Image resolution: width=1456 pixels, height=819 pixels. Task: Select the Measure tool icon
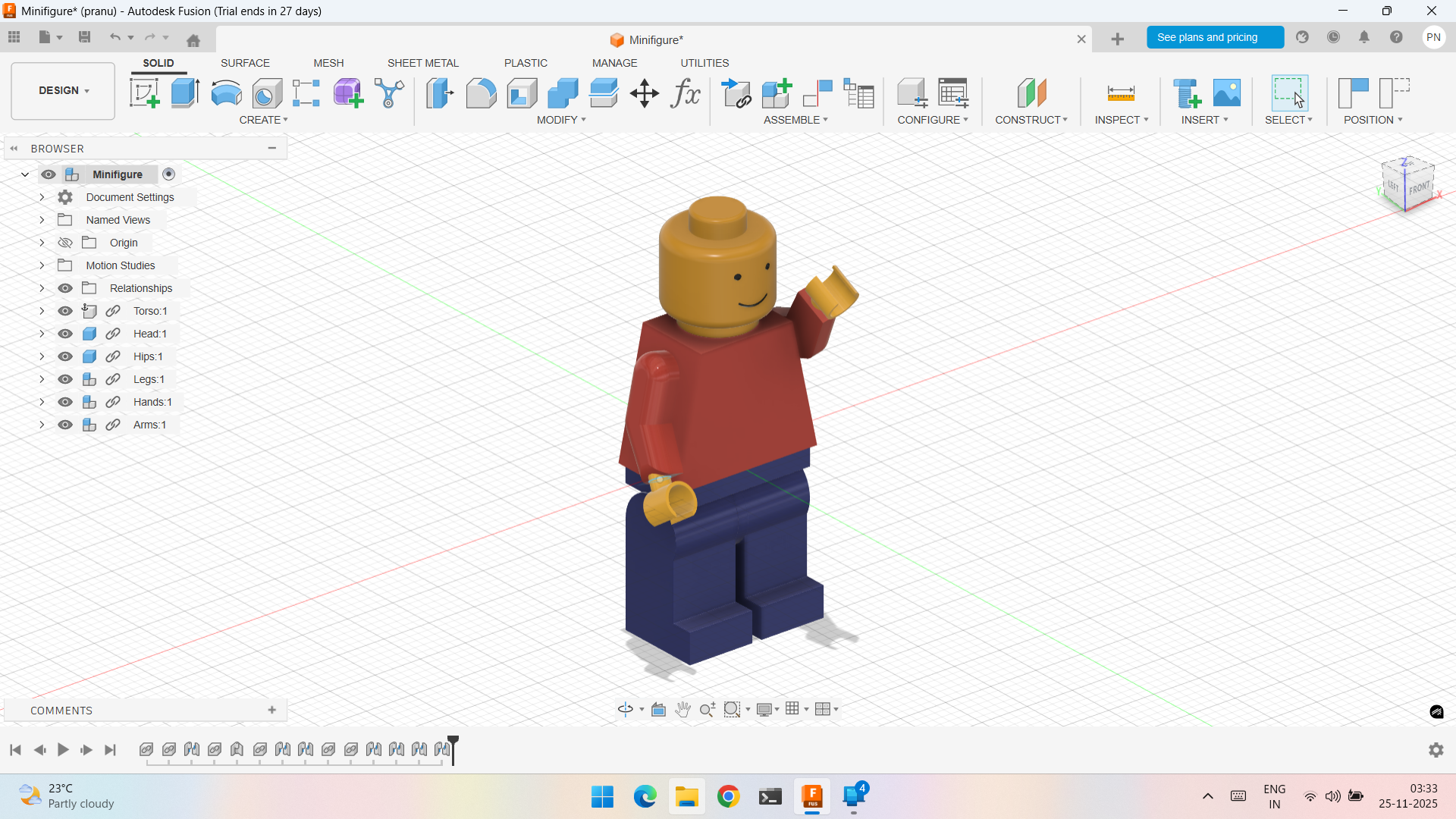(x=1120, y=93)
